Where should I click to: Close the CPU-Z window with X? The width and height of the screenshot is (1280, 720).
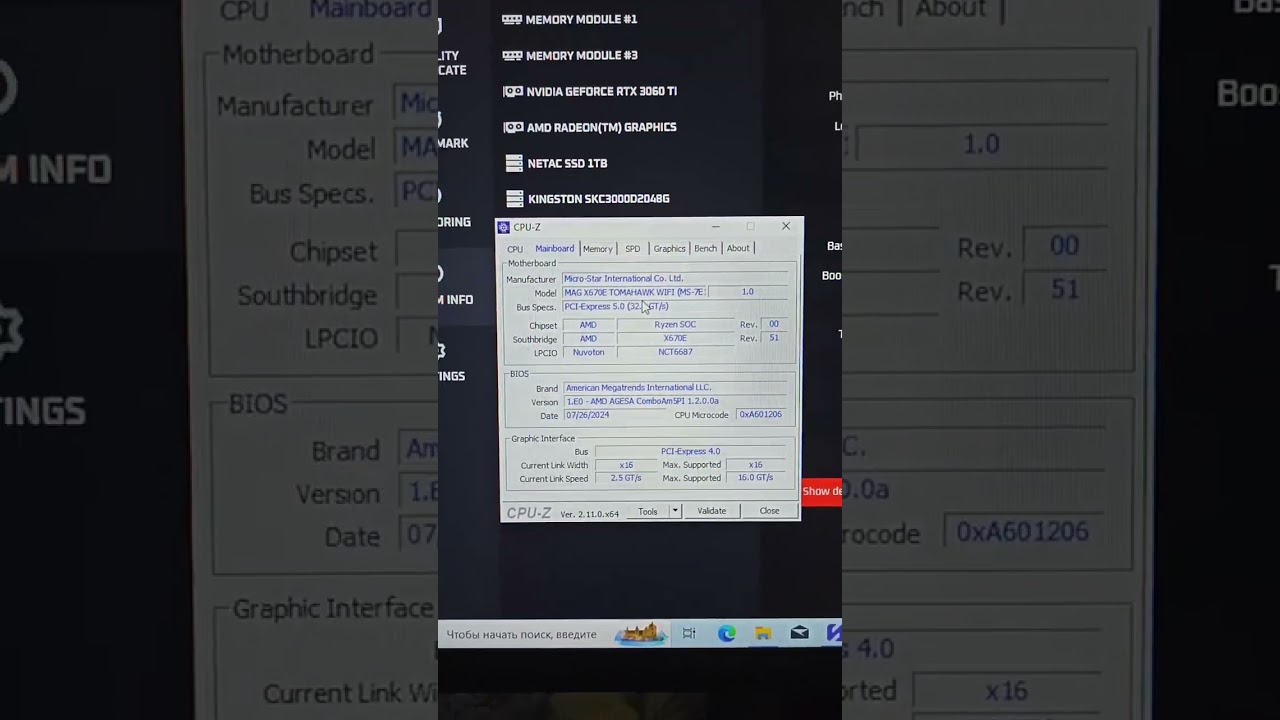pos(786,226)
